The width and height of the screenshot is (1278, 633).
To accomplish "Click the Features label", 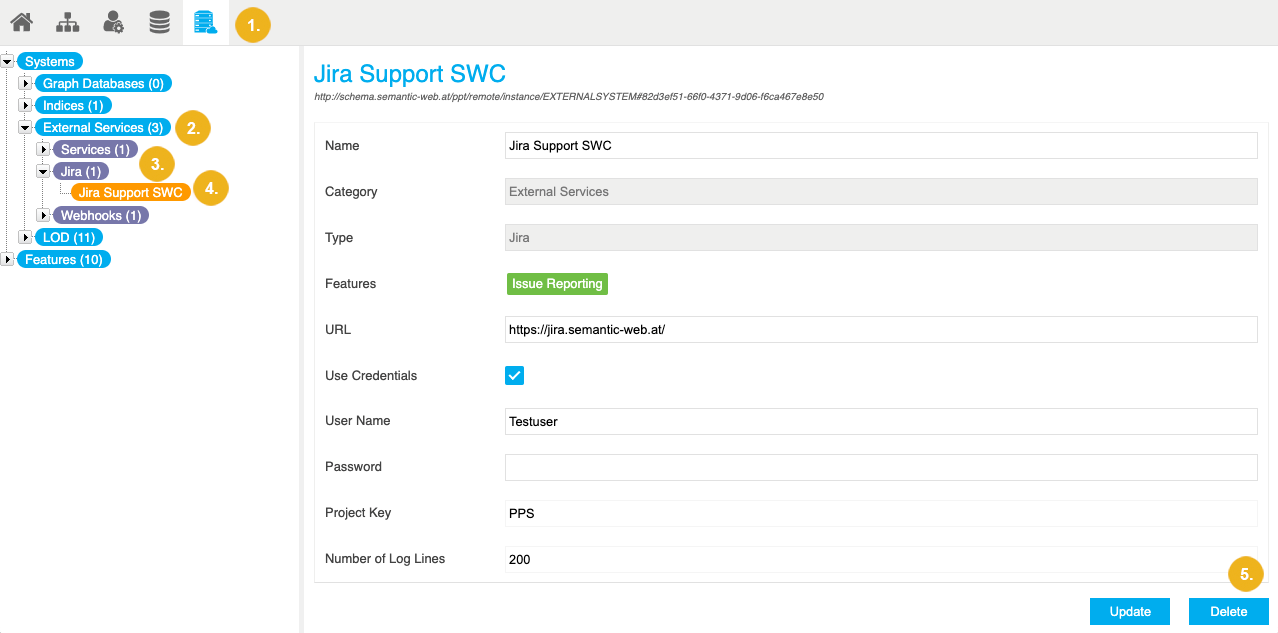I will (350, 284).
